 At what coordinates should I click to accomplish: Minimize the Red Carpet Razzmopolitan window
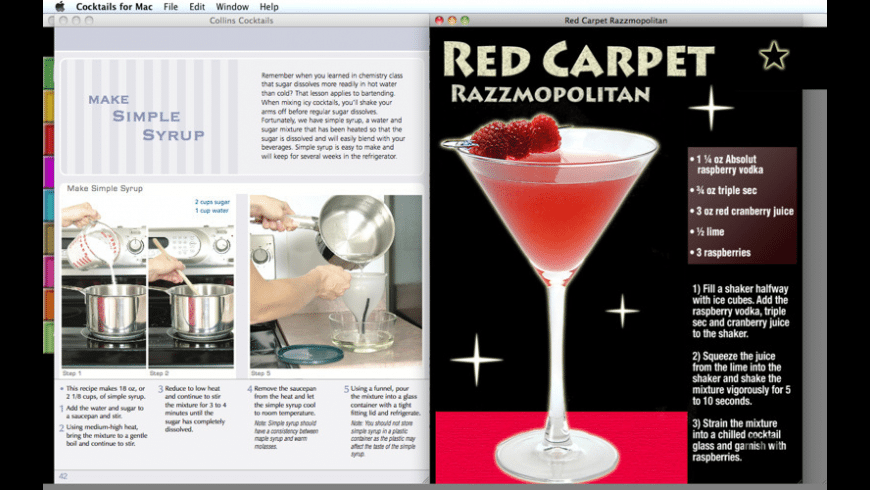click(x=452, y=20)
